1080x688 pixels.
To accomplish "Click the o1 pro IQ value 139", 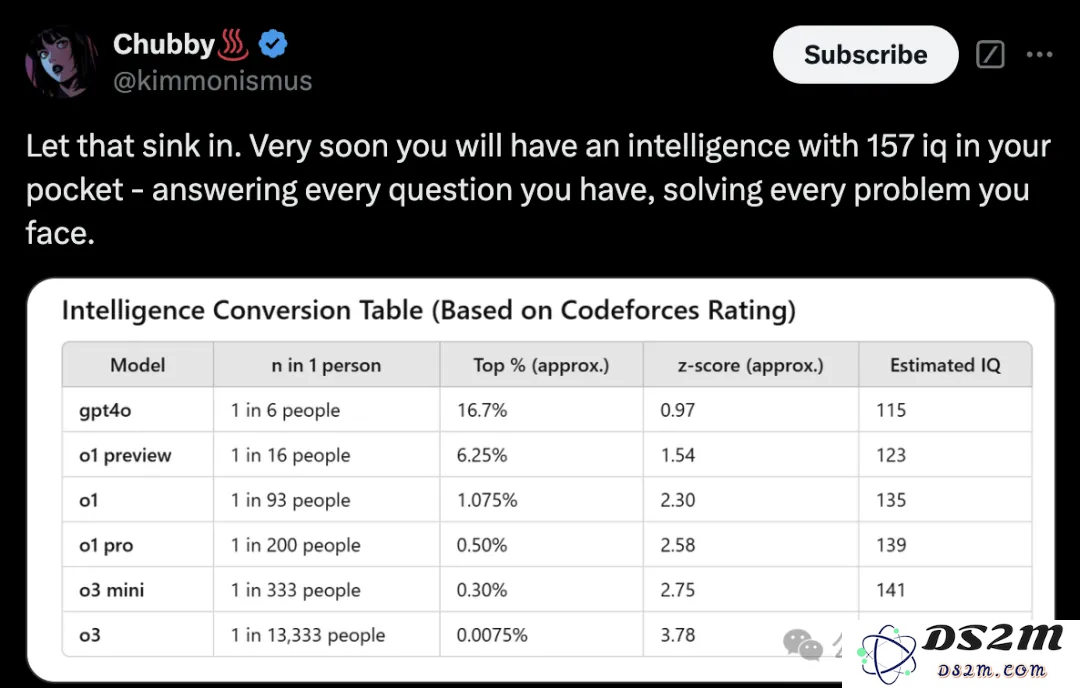I will click(x=891, y=545).
